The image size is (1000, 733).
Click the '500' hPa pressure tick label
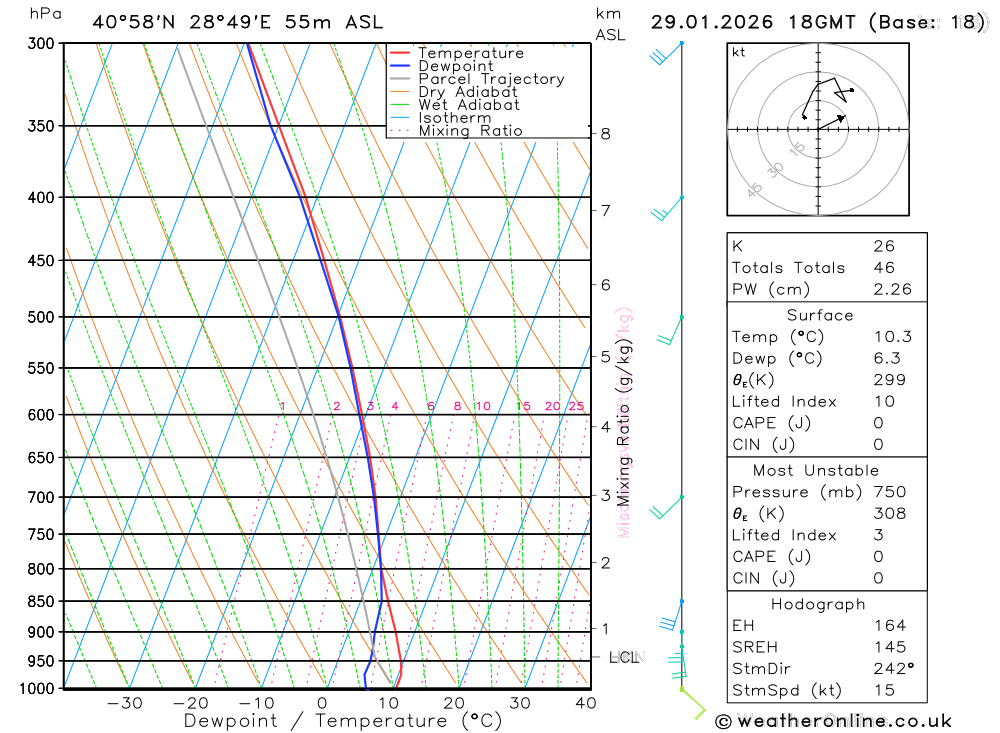(41, 318)
